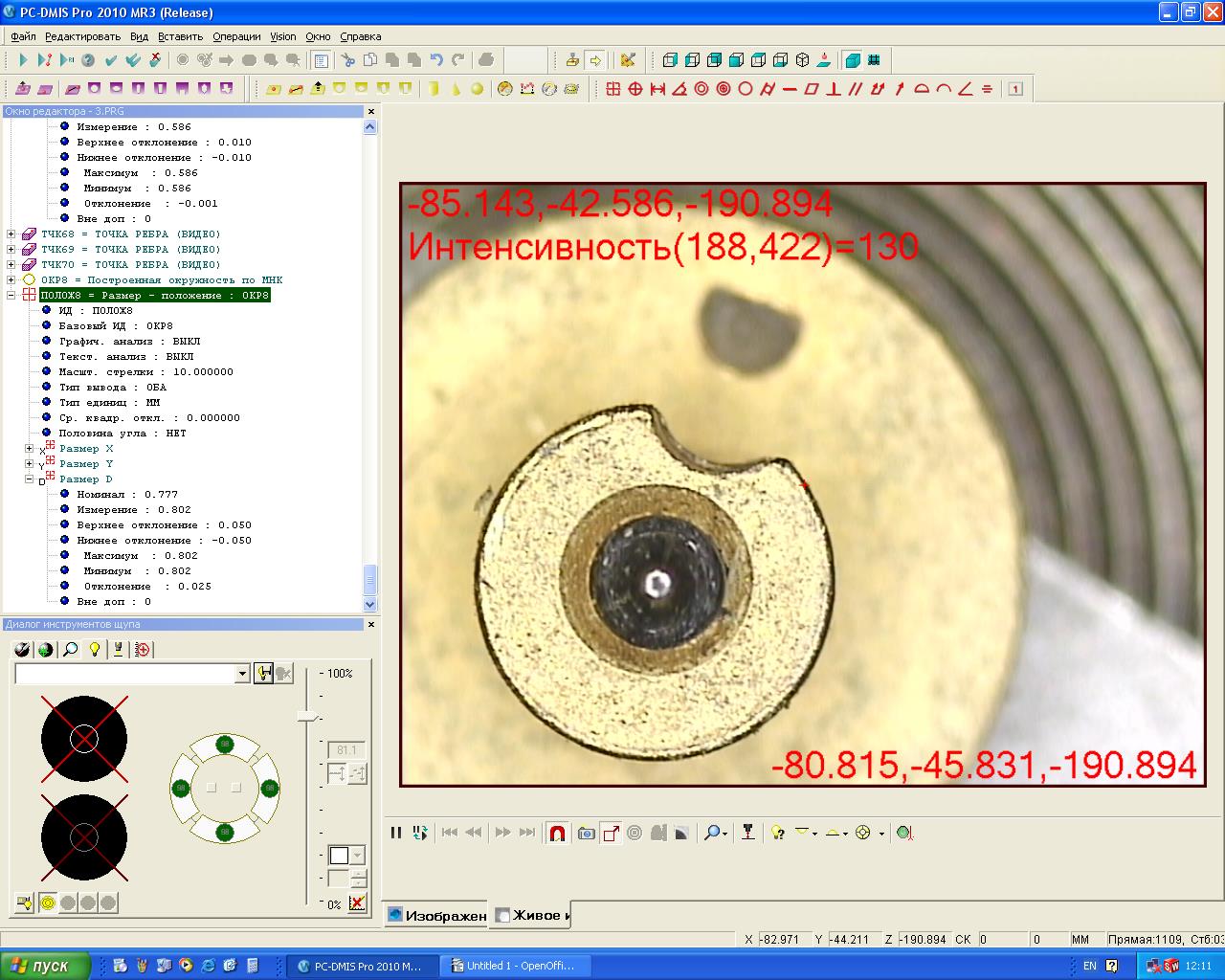This screenshot has width=1225, height=980.
Task: Click the help question mark icon
Action: (88, 60)
